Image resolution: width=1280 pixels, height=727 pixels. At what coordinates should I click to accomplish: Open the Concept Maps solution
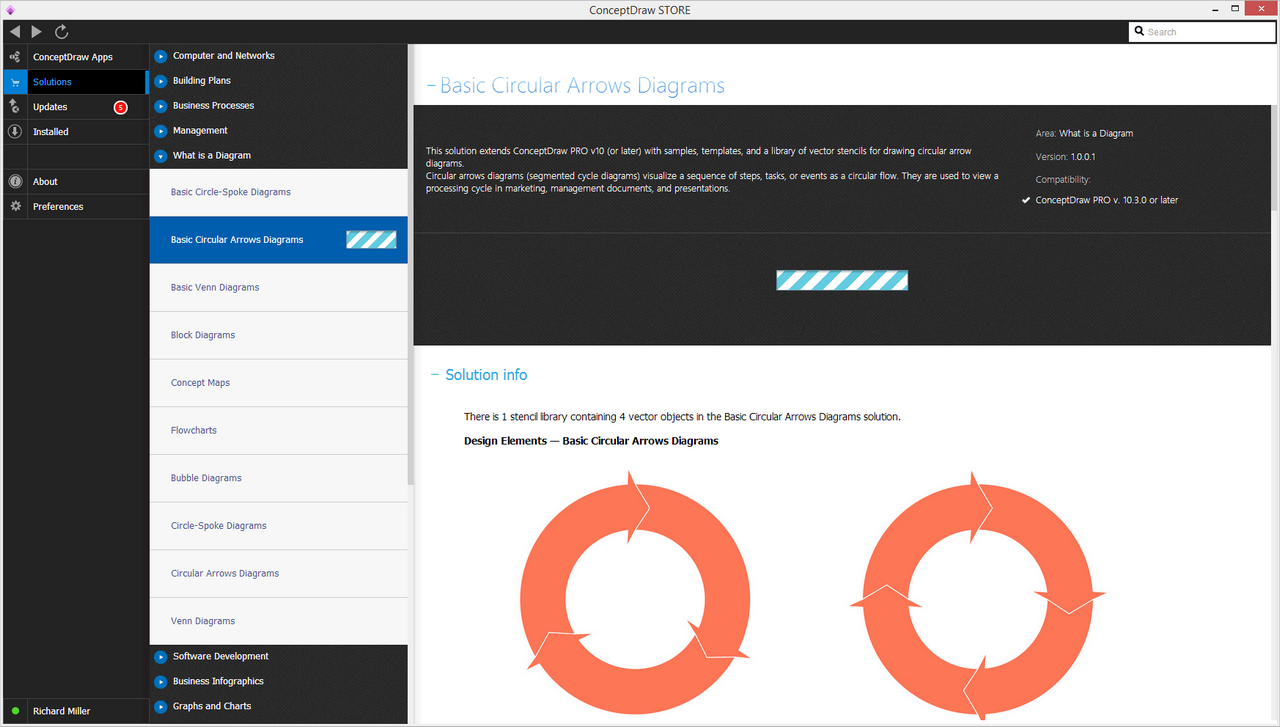[x=279, y=383]
